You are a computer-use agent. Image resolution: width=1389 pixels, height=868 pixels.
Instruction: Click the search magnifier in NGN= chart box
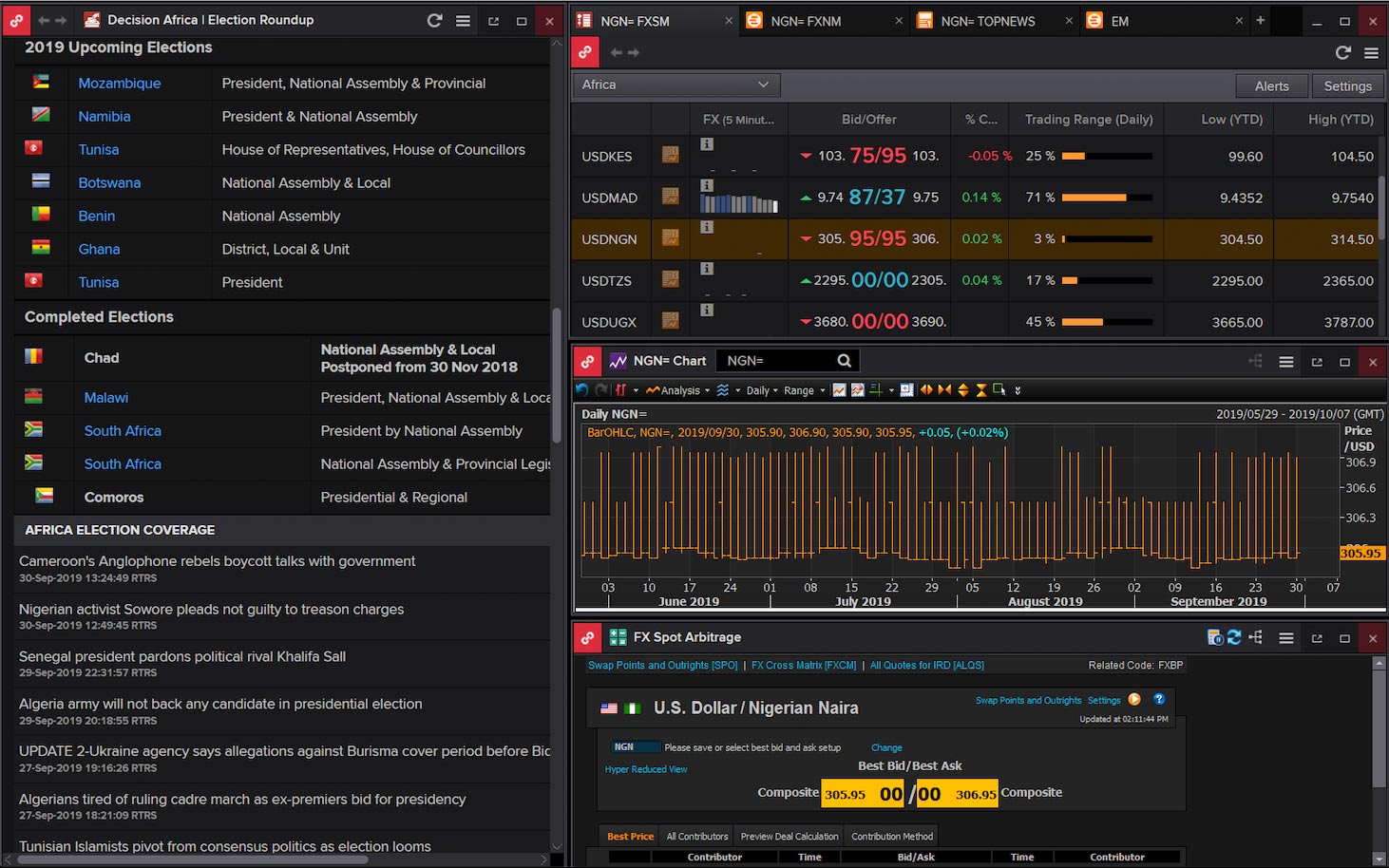tap(844, 361)
